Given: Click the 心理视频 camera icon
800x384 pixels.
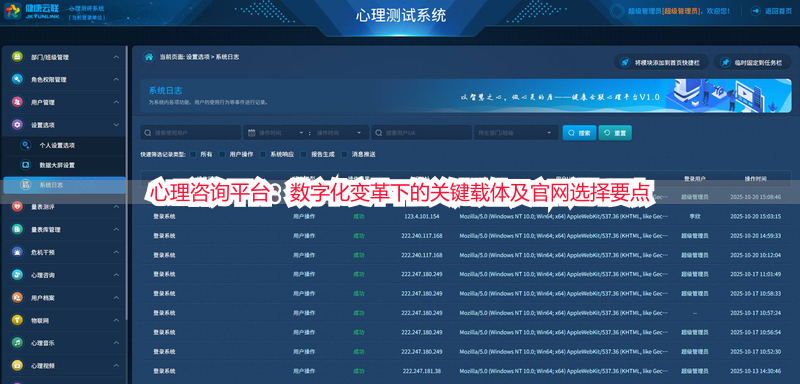Looking at the screenshot, I should click(x=17, y=365).
